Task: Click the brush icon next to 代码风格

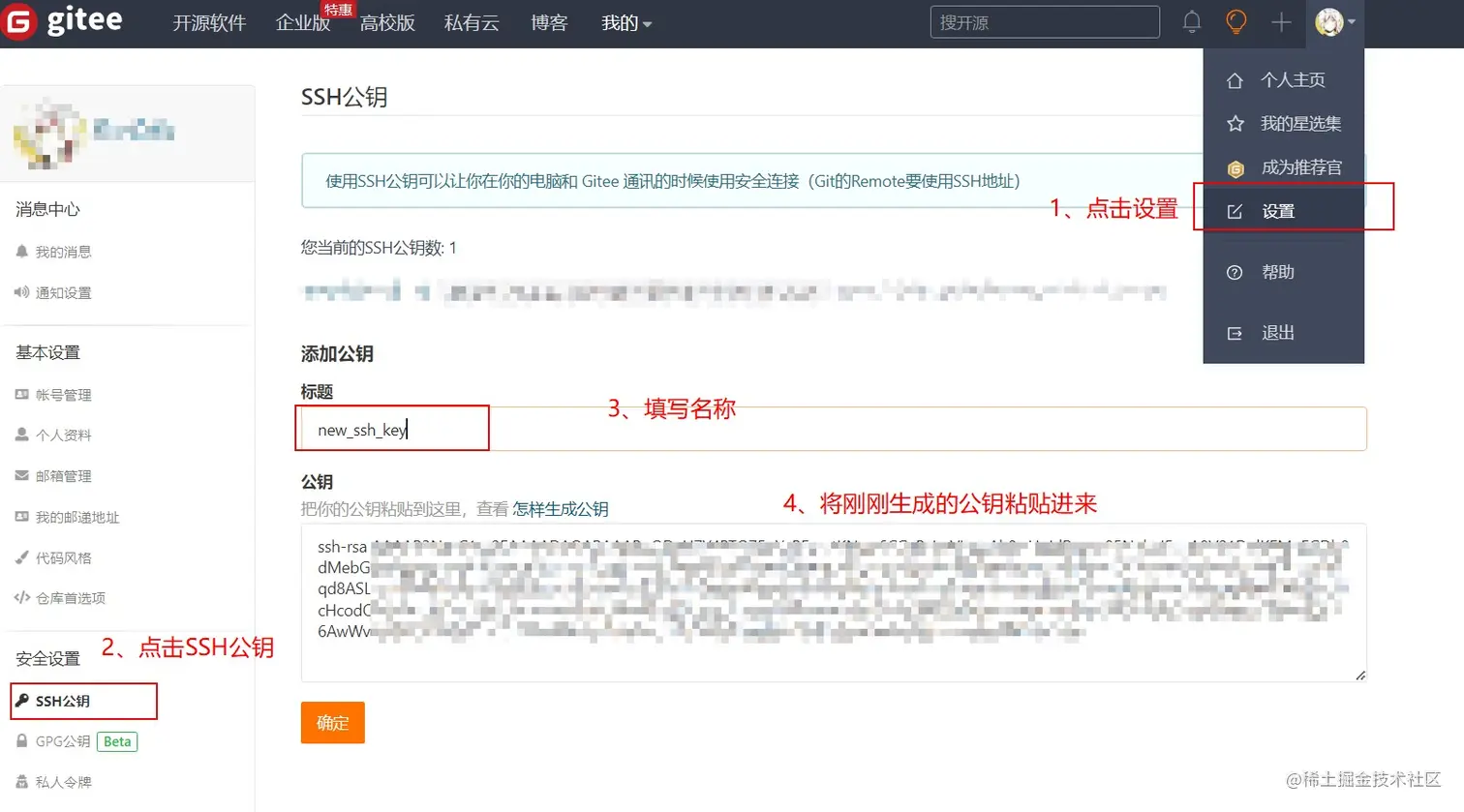Action: point(21,557)
